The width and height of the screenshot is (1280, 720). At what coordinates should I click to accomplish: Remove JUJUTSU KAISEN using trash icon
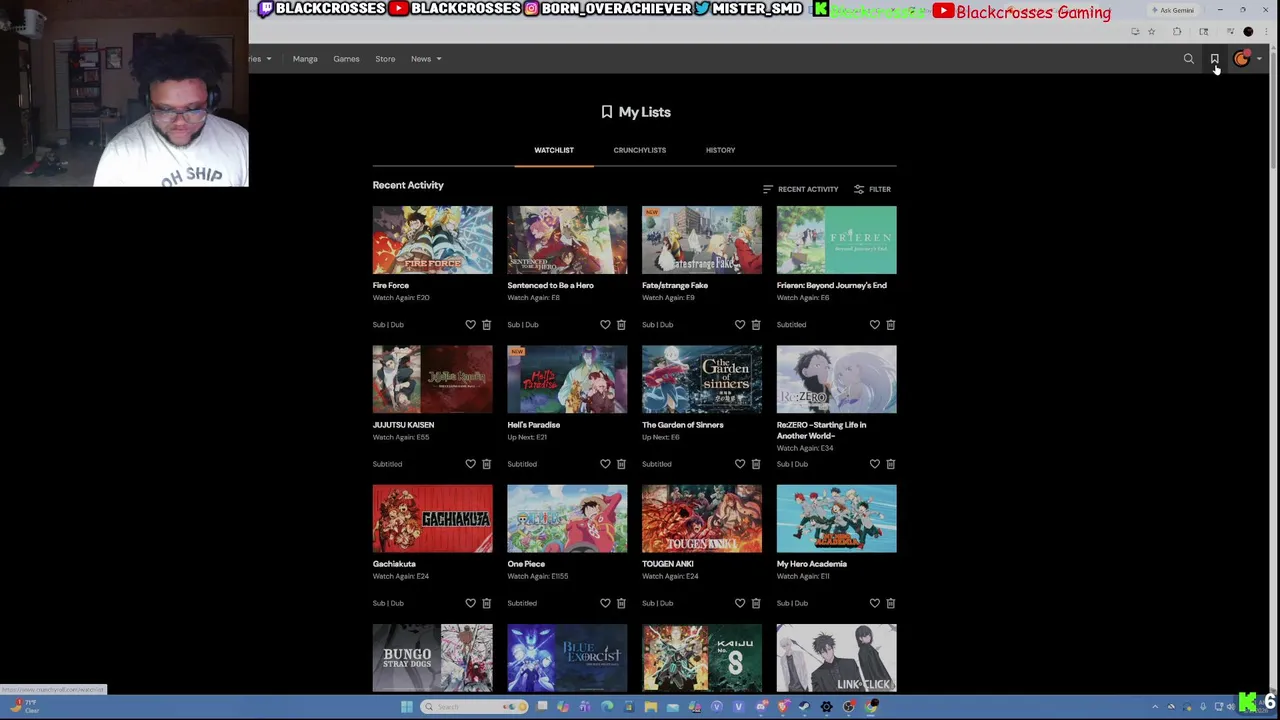point(487,464)
